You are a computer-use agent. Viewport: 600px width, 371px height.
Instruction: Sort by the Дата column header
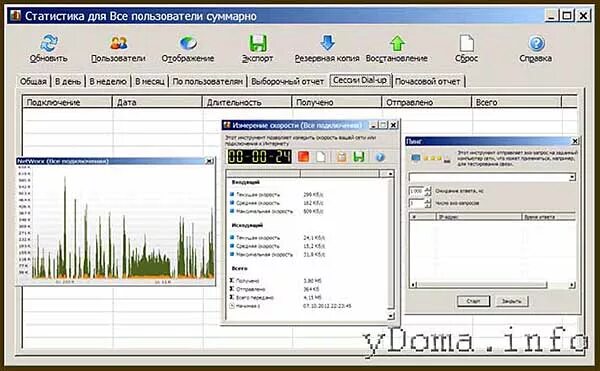tap(157, 102)
